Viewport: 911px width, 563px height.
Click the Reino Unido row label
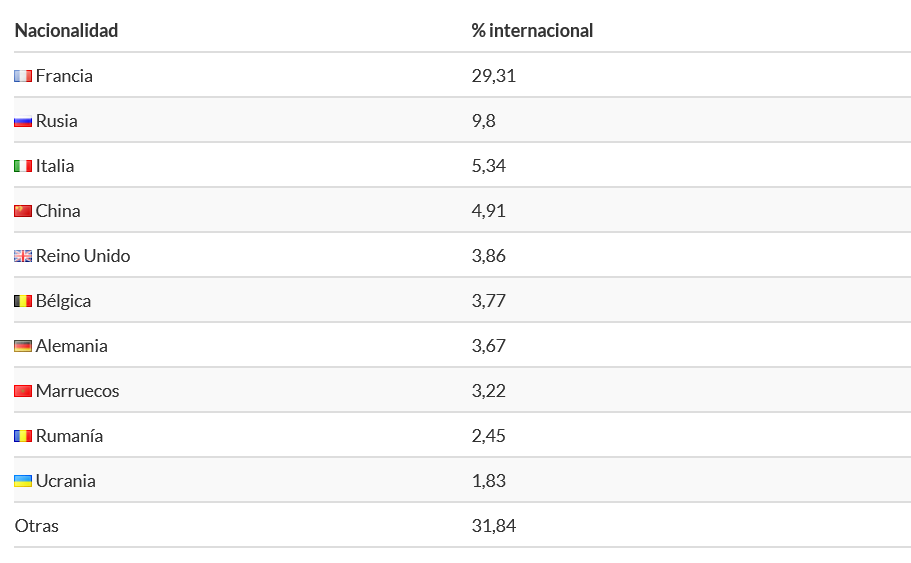(x=83, y=256)
